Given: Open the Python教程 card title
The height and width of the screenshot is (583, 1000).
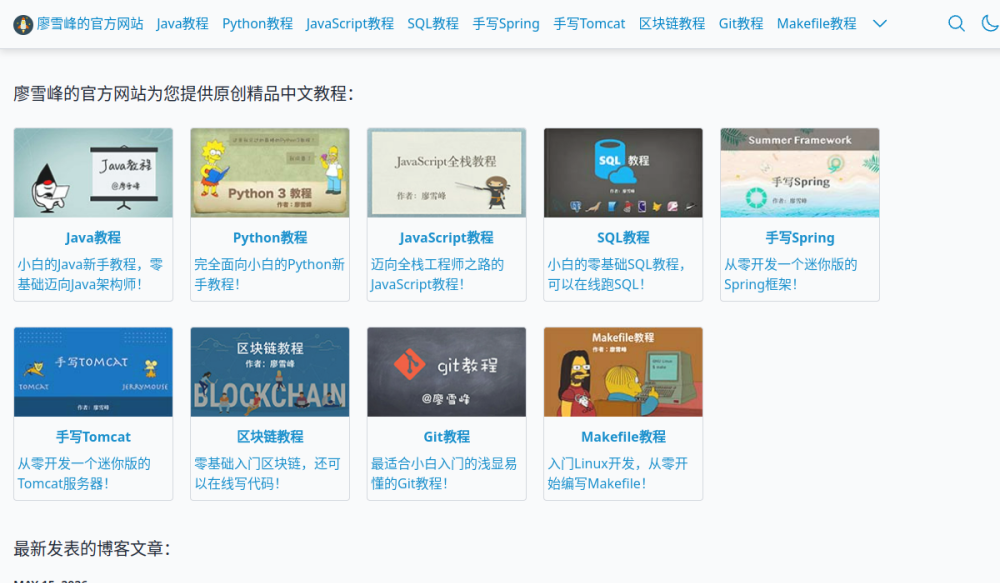Looking at the screenshot, I should tap(270, 238).
